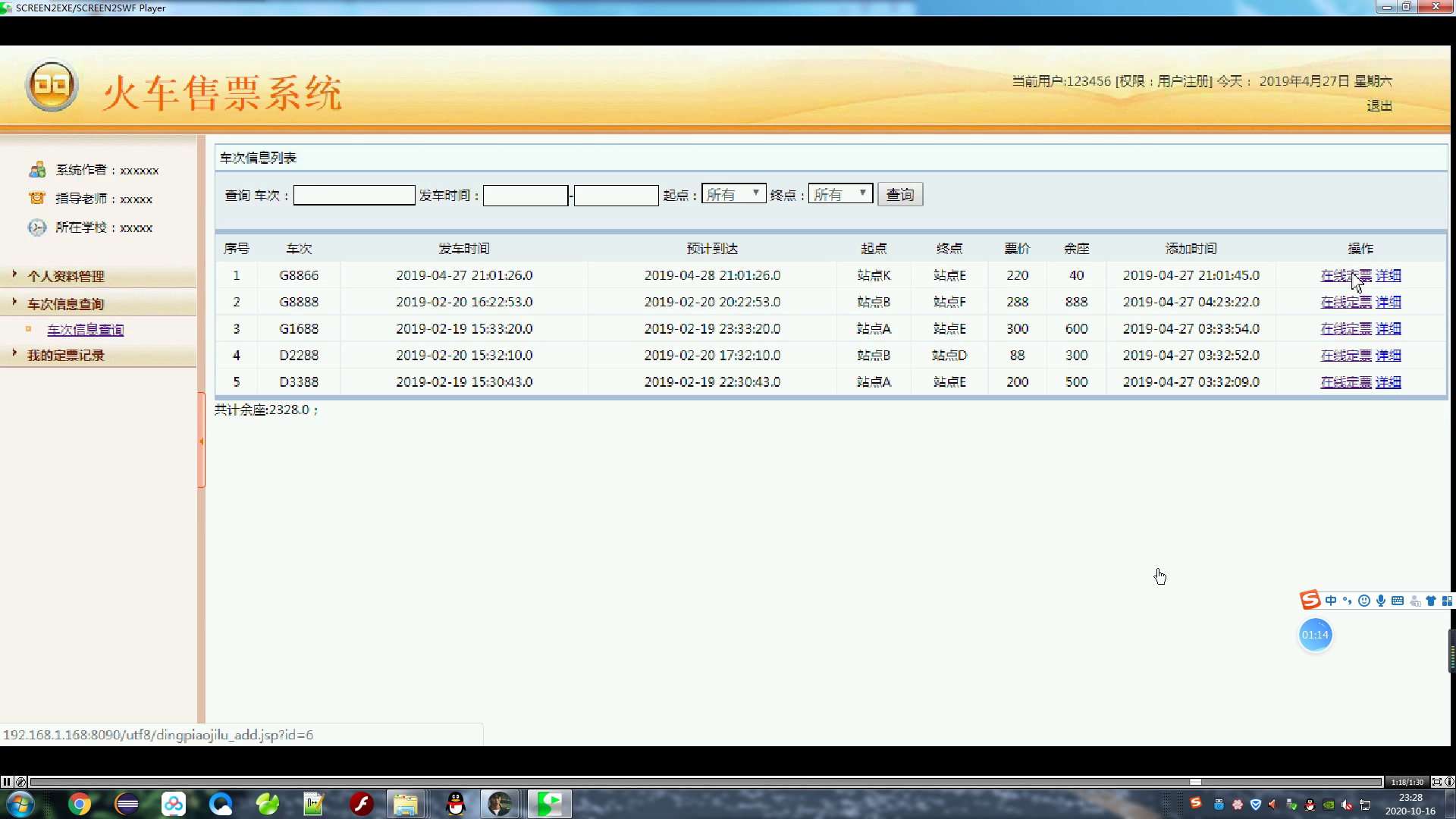Screen dimensions: 1456x819
Task: Click 在线定票 for train G1688
Action: pyautogui.click(x=1346, y=329)
